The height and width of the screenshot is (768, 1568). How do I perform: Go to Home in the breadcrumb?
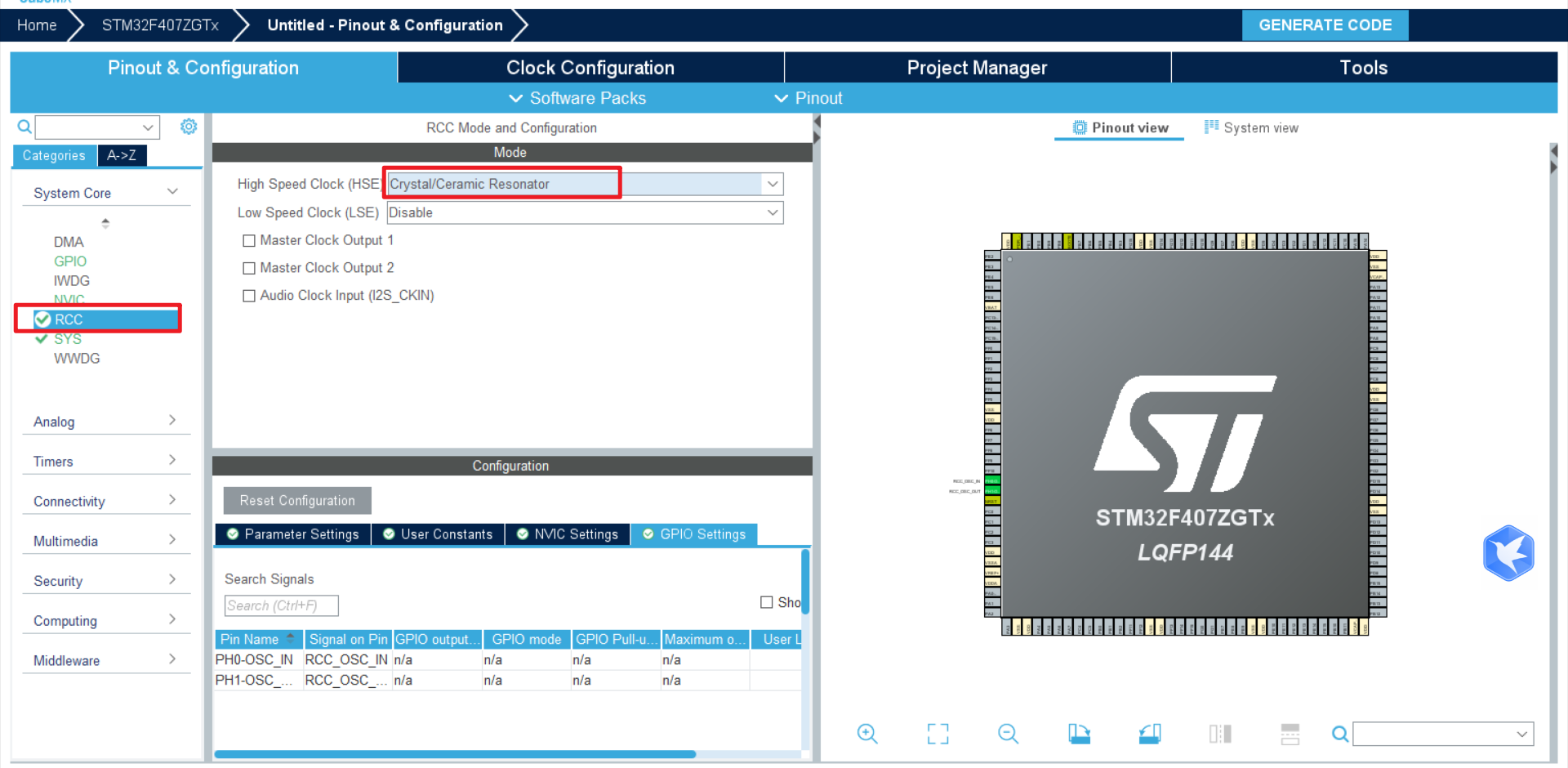coord(37,25)
